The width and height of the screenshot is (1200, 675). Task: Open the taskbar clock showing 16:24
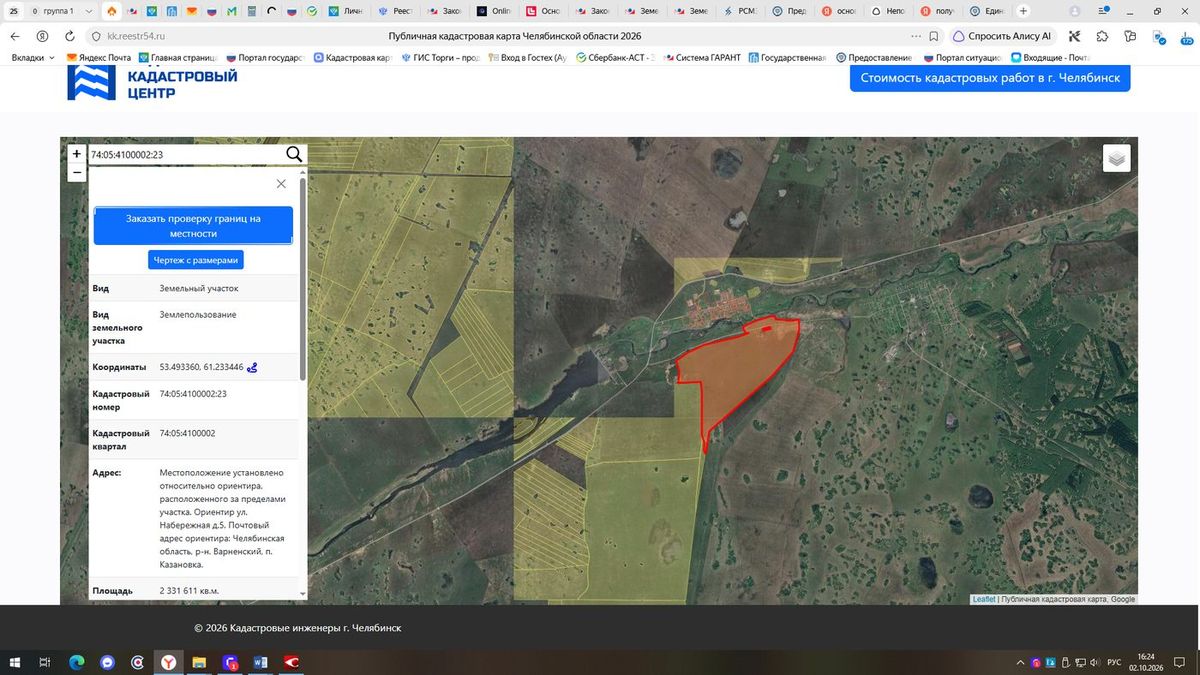[1146, 662]
